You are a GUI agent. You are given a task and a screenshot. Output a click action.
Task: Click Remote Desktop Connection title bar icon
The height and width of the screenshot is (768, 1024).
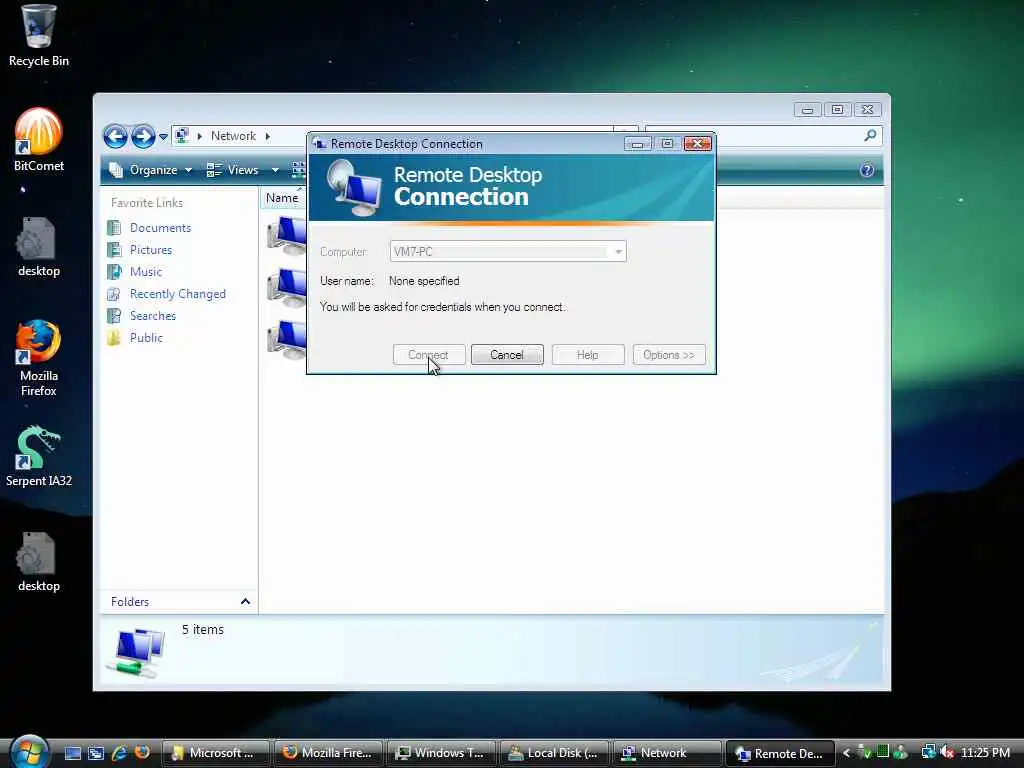(x=319, y=144)
